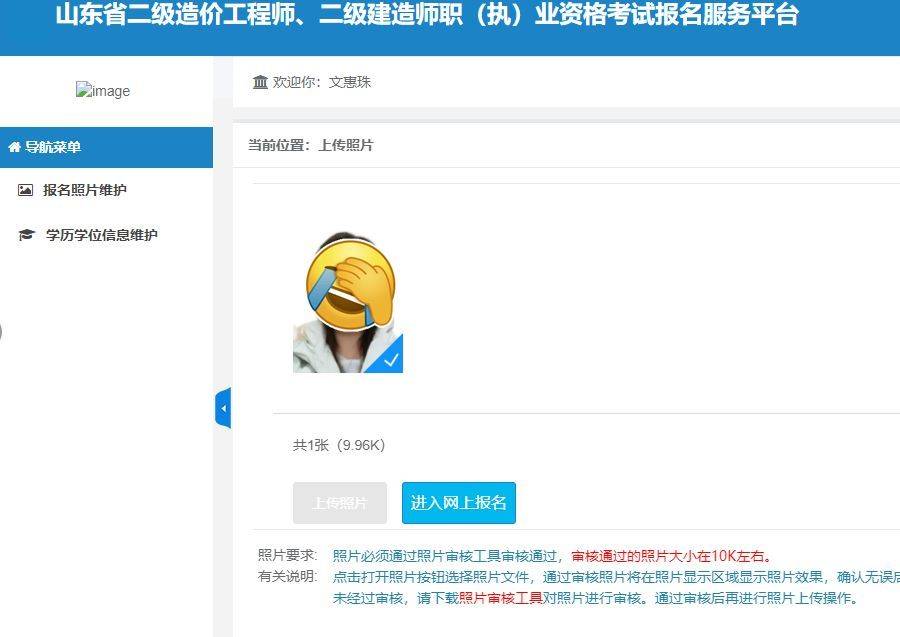Collapse the sidebar with the blue arrow tab
Screen dimensions: 900x637
[223, 408]
